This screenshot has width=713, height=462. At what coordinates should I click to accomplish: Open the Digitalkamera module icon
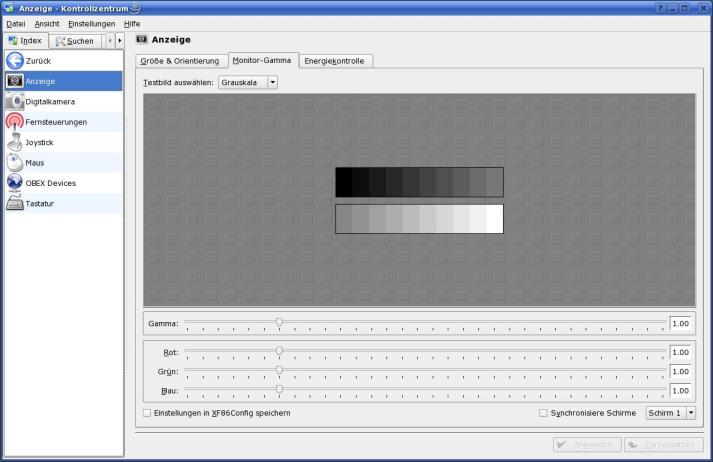pos(15,102)
